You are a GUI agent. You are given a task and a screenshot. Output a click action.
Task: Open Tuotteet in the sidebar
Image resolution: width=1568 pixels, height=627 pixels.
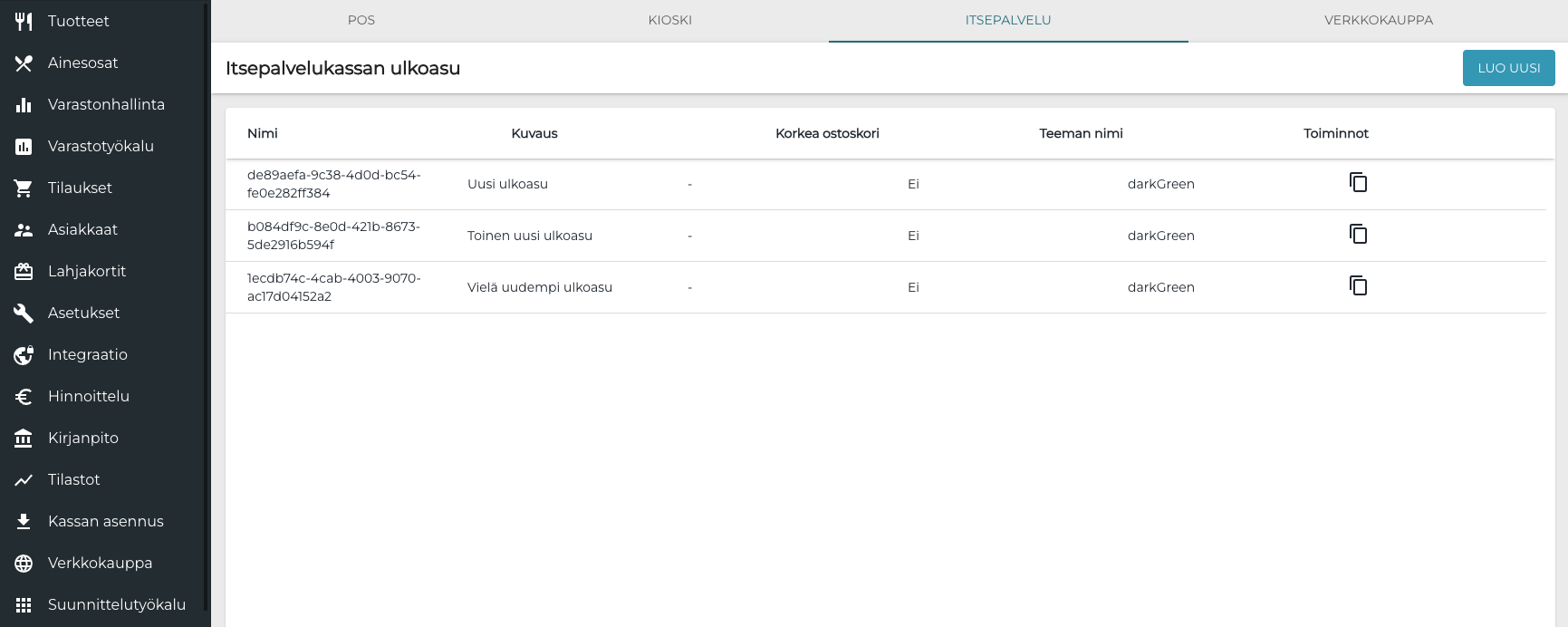tap(103, 21)
